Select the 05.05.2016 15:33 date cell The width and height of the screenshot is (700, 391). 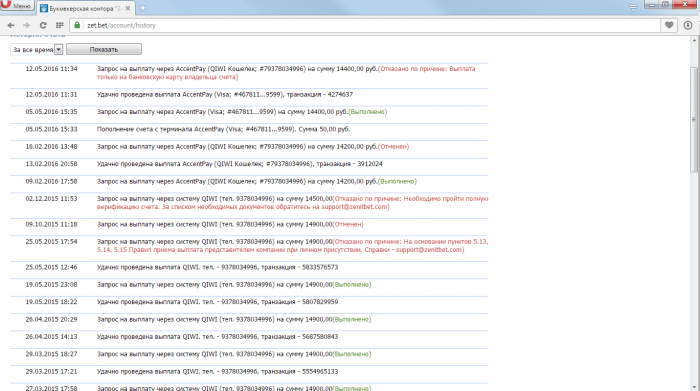coord(51,129)
